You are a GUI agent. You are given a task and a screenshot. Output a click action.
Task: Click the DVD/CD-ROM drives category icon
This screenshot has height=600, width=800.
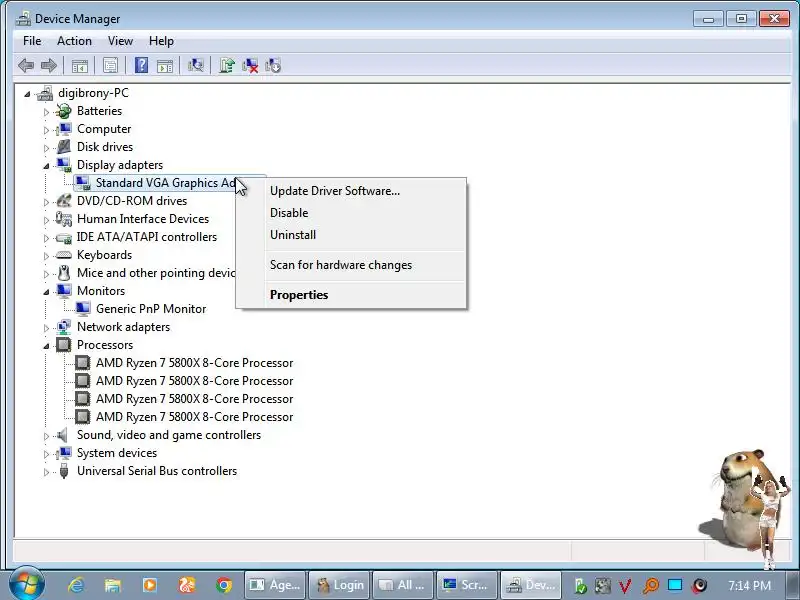pos(64,201)
